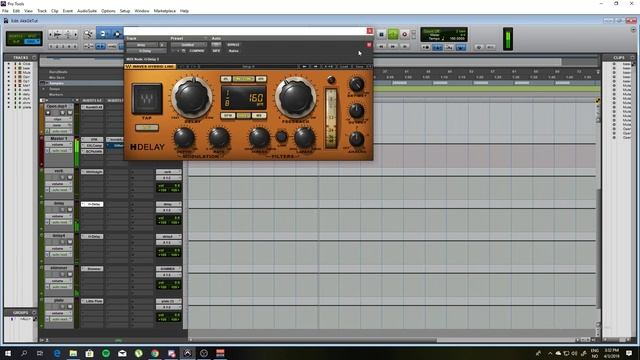Open the Marketplace menu

point(165,11)
